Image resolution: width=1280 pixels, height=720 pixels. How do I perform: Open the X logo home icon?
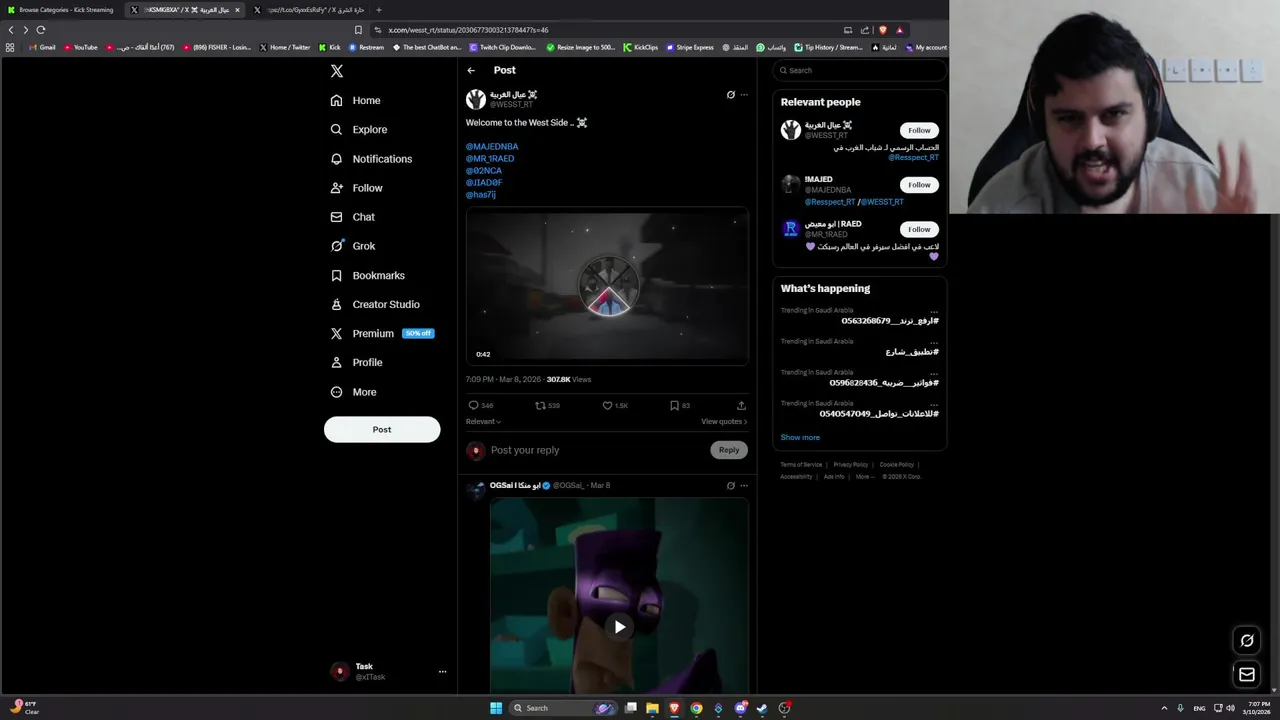pyautogui.click(x=337, y=71)
